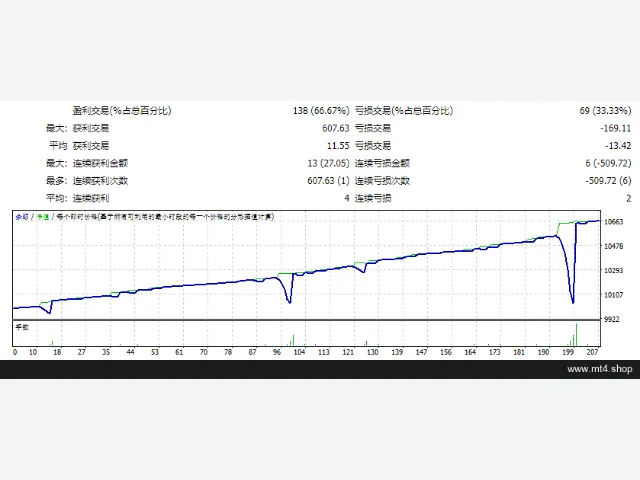Screen dimensions: 640x480
Task: Click the label 连续亏损次数
Action: point(382,181)
